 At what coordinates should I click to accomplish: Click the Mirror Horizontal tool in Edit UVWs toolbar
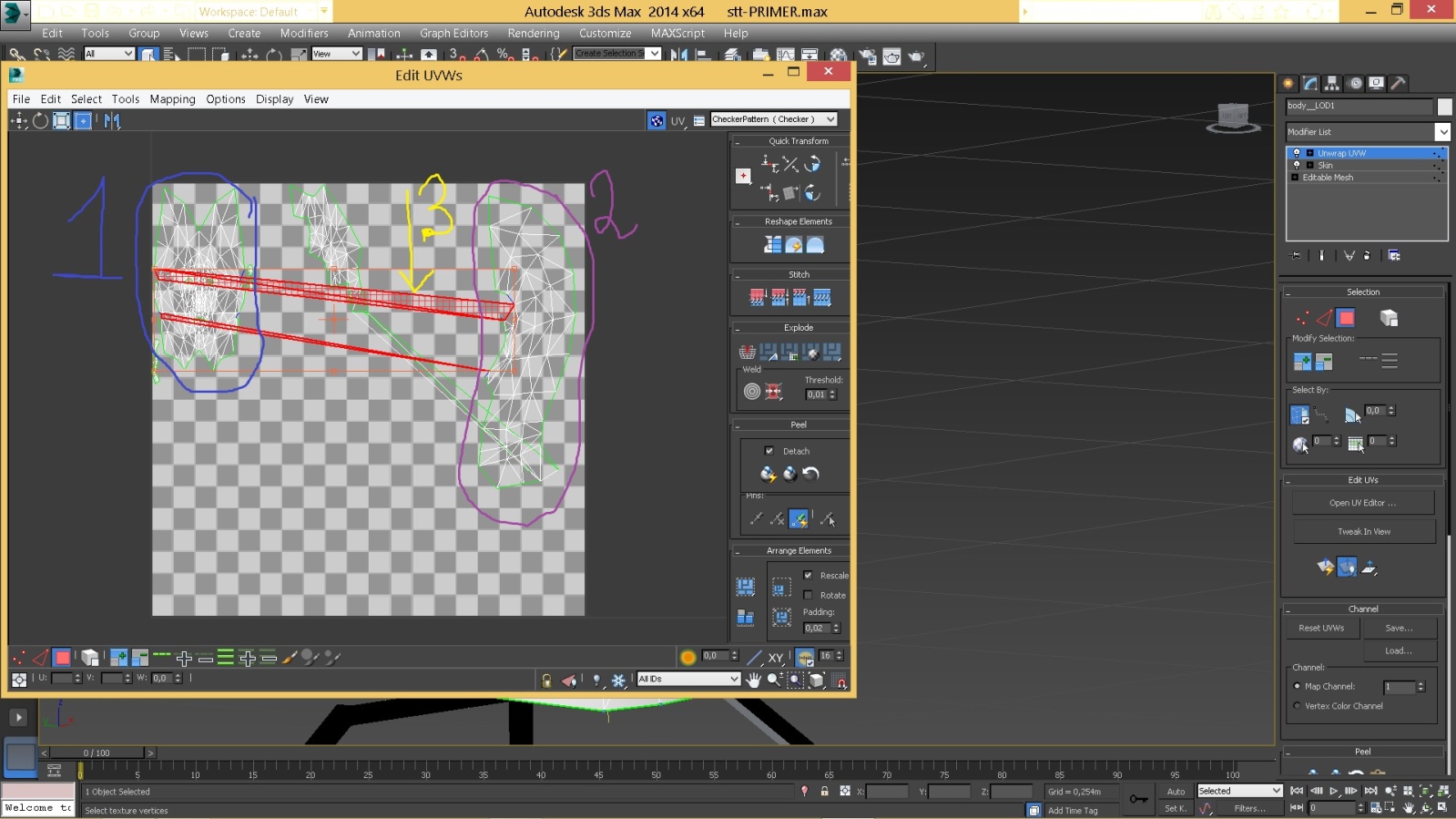(x=112, y=120)
